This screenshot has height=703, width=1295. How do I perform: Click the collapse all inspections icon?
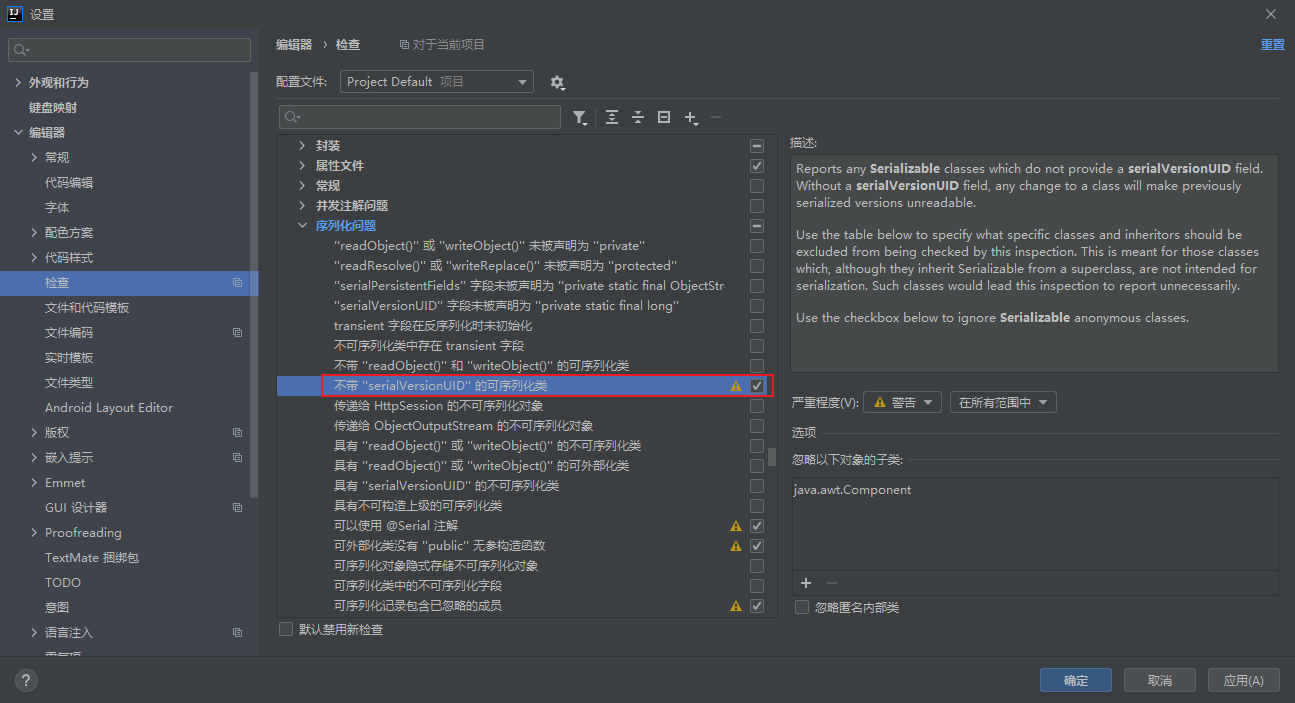click(637, 117)
